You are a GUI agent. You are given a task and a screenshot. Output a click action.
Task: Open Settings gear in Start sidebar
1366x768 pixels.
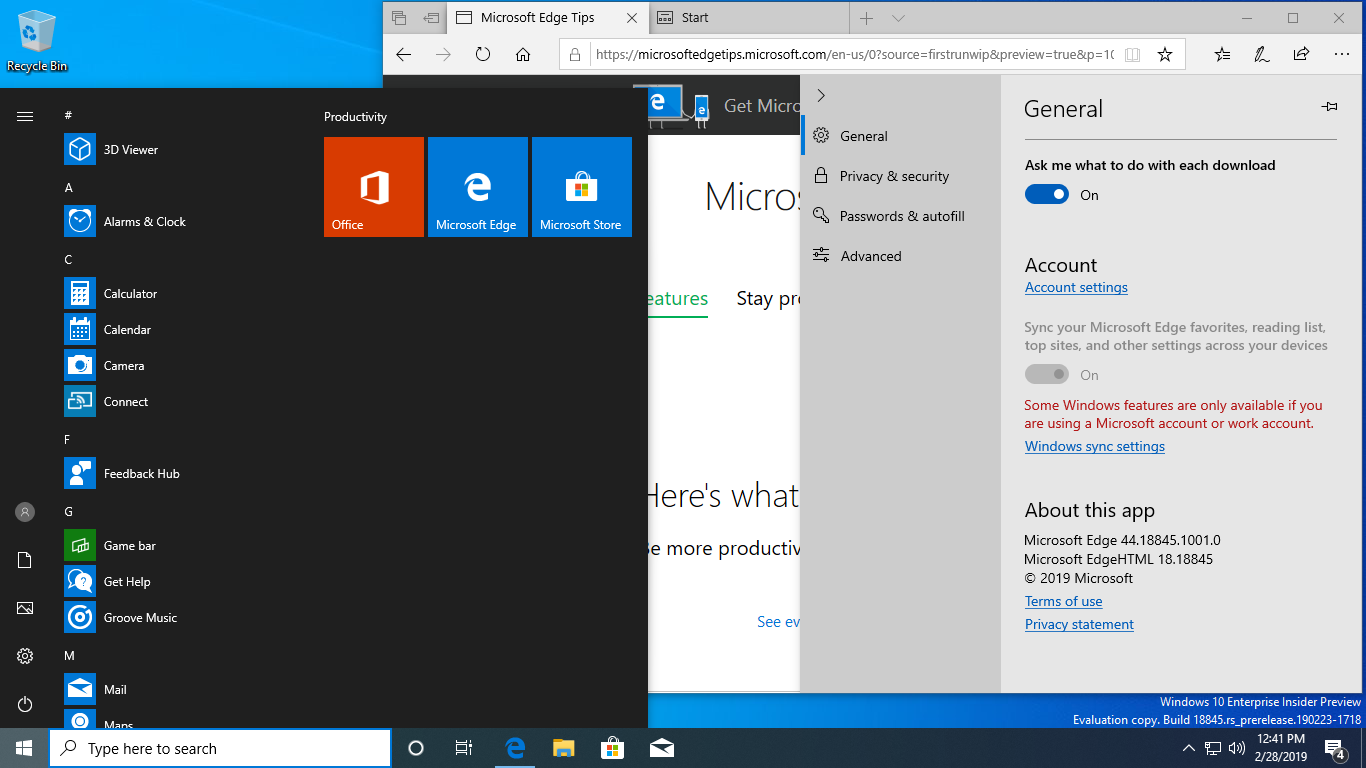tap(25, 656)
